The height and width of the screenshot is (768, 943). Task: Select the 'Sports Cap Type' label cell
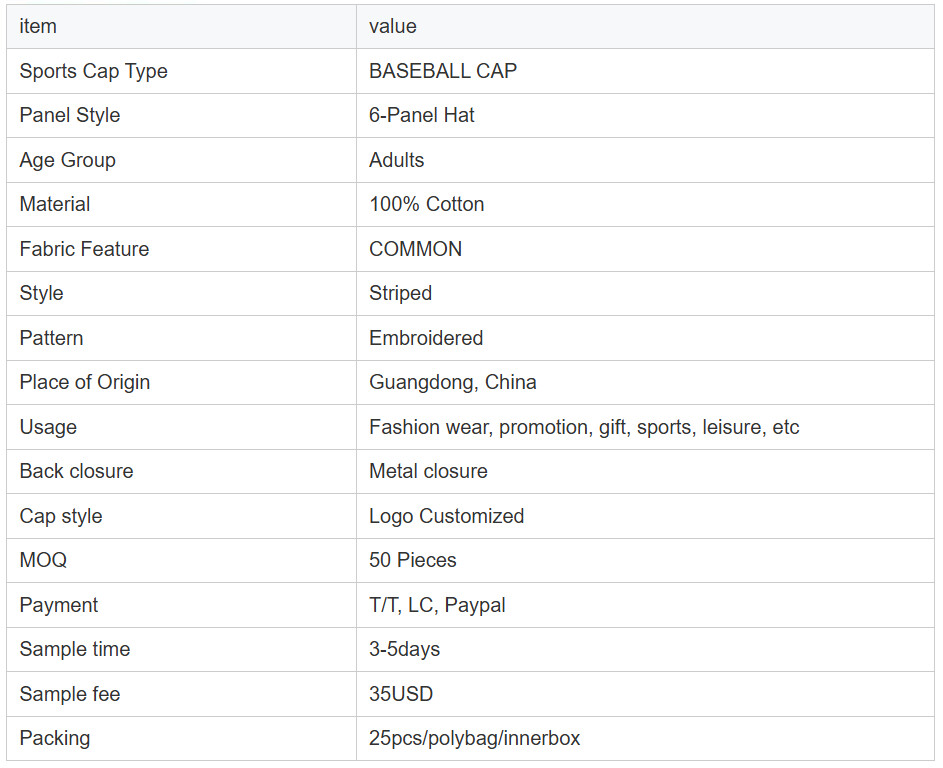point(93,71)
